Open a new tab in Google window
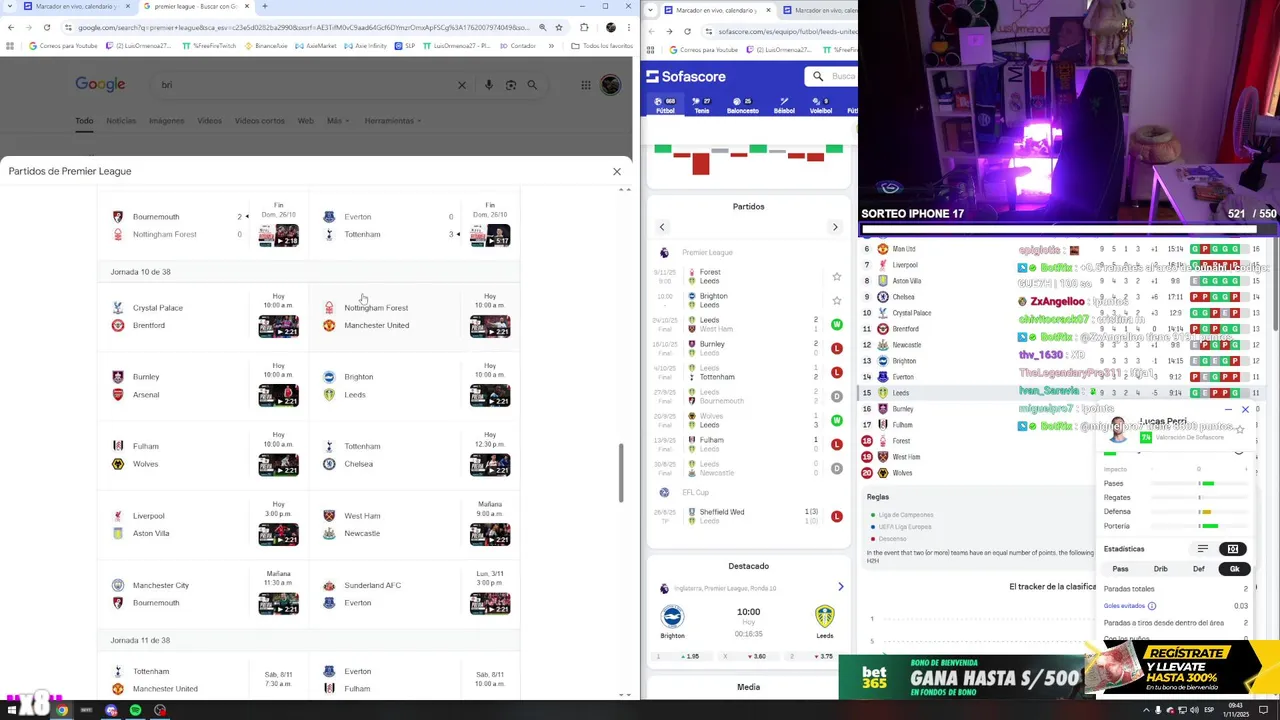Viewport: 1280px width, 720px height. pos(264,6)
